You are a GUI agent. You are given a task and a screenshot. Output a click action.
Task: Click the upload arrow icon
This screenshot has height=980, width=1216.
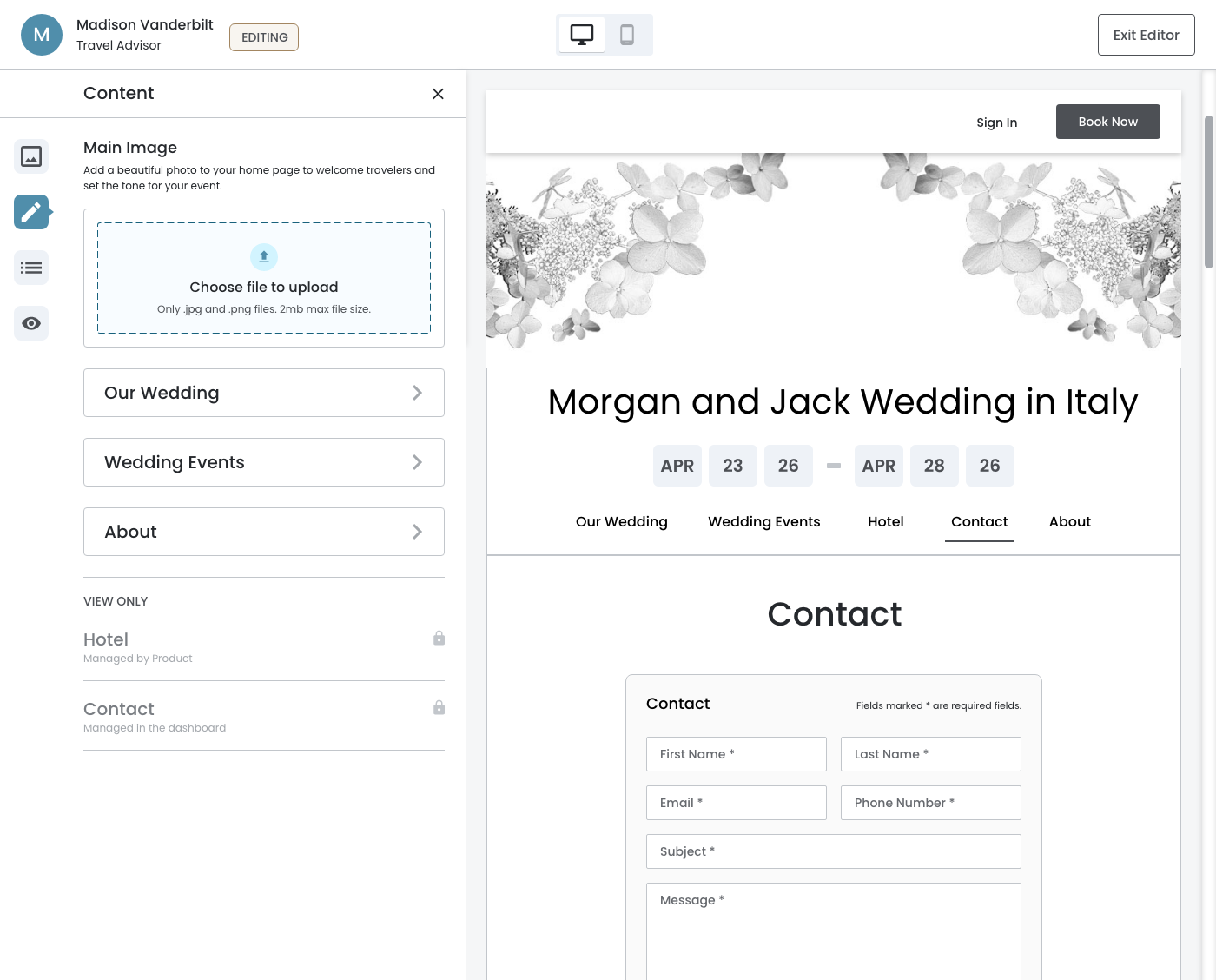[x=264, y=257]
